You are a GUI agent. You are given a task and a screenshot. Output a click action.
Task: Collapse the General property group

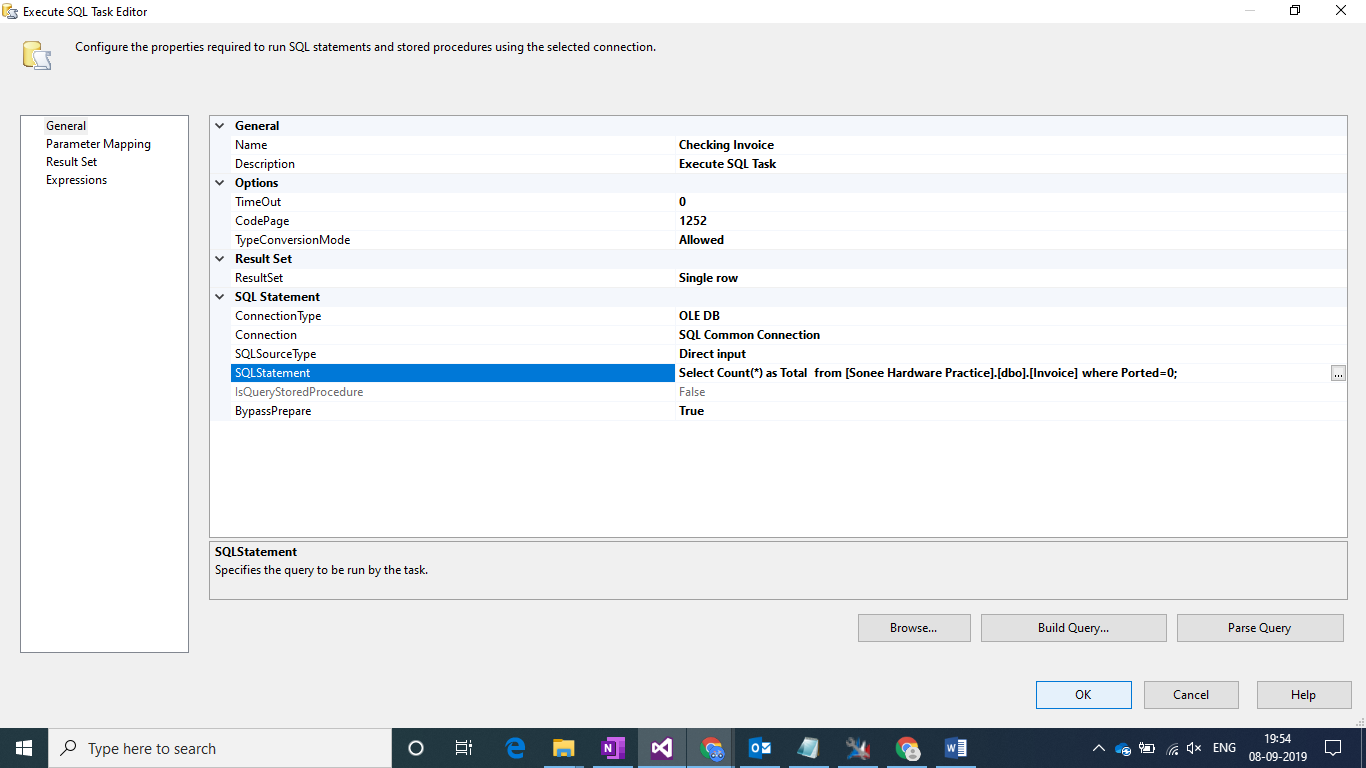(x=220, y=126)
